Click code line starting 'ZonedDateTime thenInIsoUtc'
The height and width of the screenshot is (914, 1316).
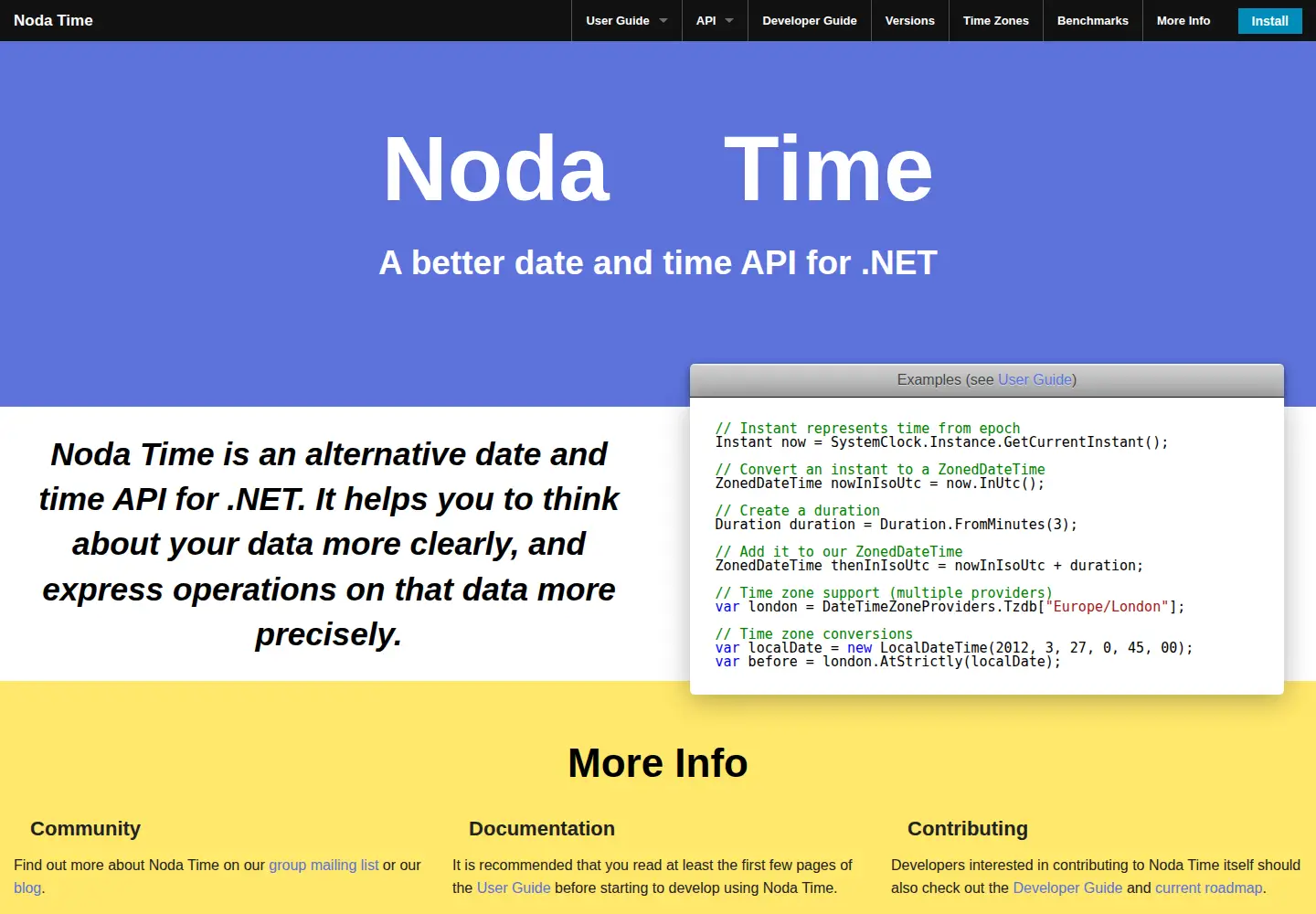[929, 566]
